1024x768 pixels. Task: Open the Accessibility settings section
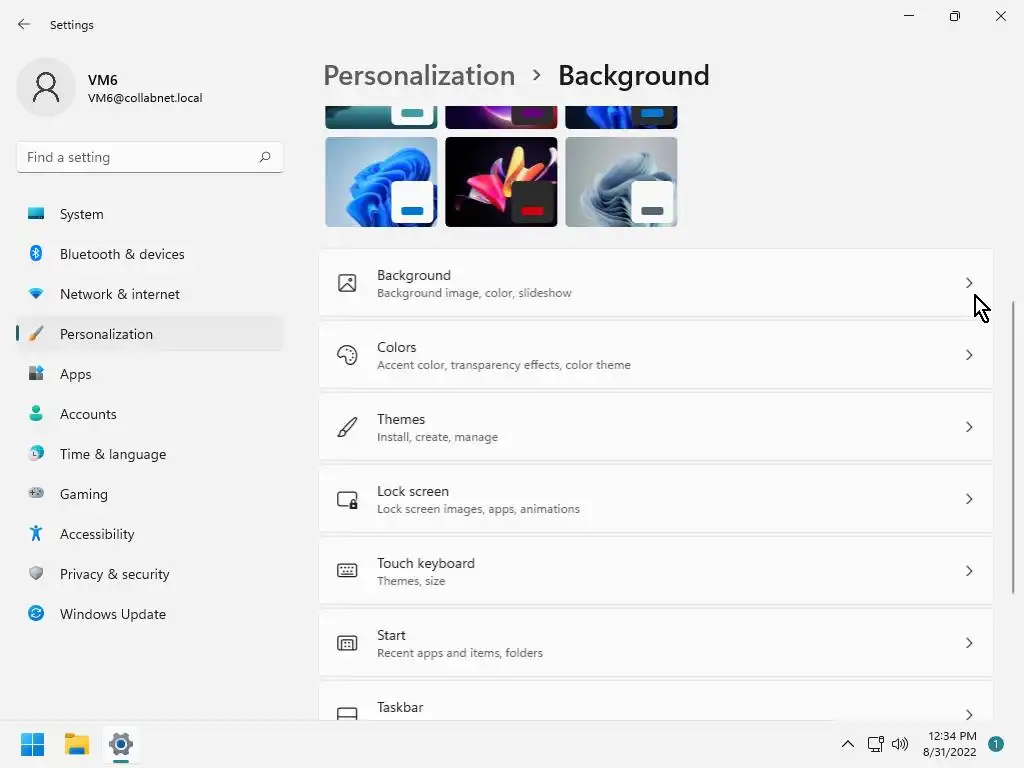click(x=97, y=534)
